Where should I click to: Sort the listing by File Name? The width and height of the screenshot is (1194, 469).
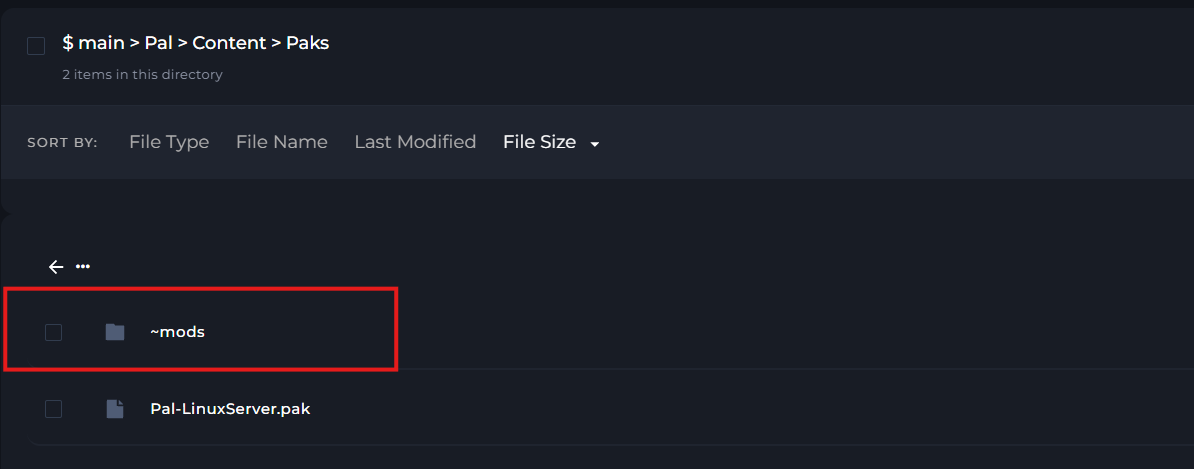point(281,142)
